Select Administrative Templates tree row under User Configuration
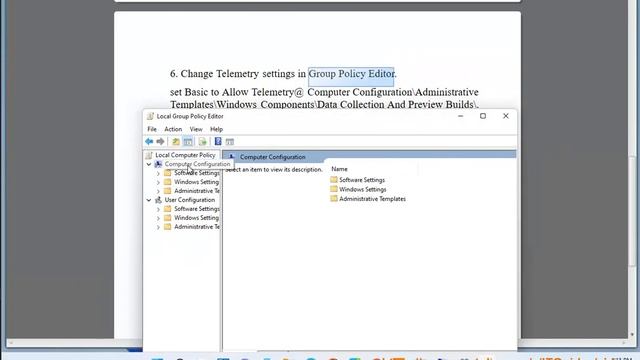The image size is (640, 360). [192, 227]
